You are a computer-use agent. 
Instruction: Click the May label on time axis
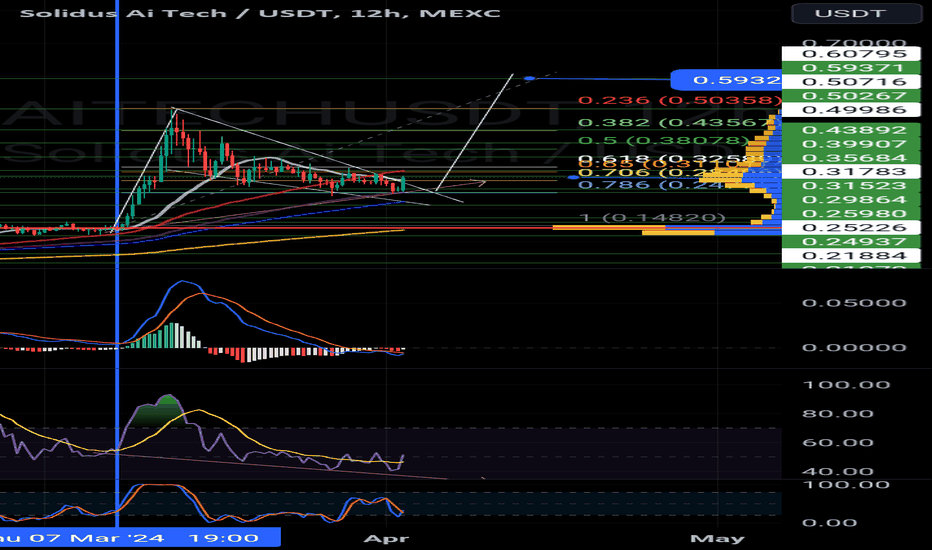point(717,539)
